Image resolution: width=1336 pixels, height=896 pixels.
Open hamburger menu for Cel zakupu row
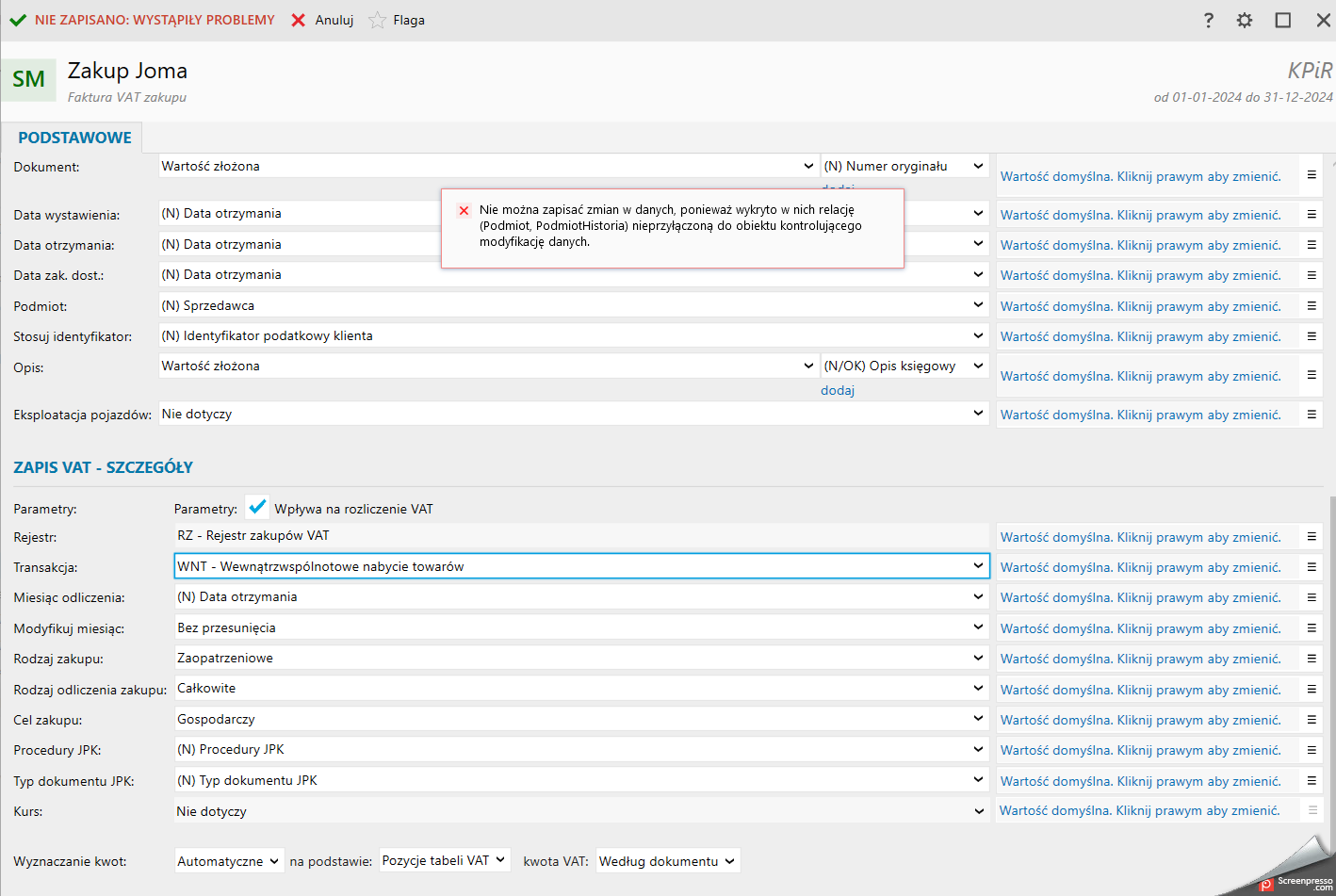point(1311,720)
